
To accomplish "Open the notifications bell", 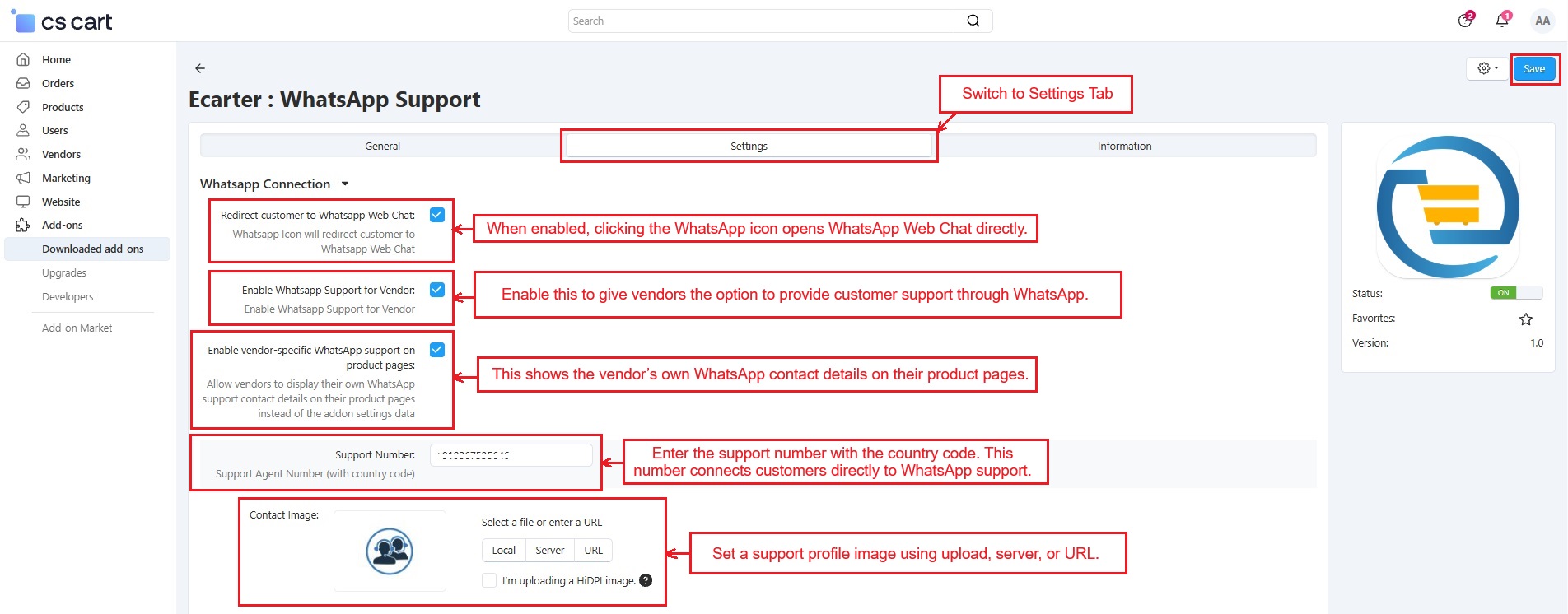I will (1502, 21).
